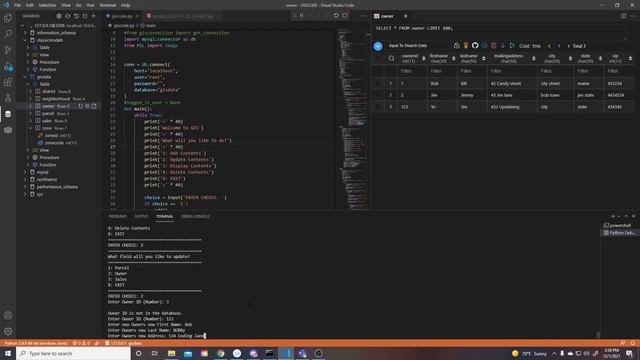Open the Selection menu

[x=47, y=5]
